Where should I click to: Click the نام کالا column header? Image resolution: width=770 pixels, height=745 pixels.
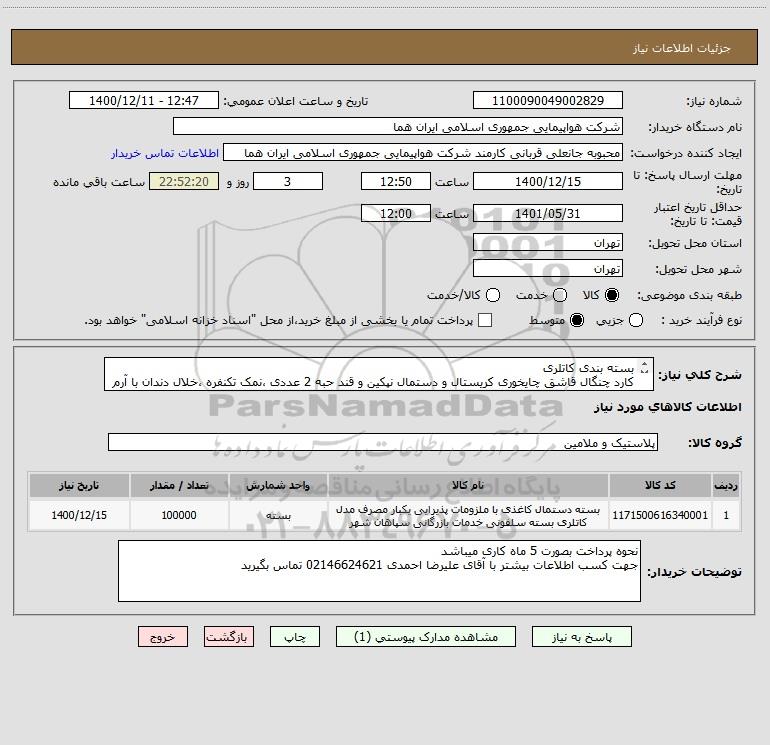pyautogui.click(x=468, y=486)
